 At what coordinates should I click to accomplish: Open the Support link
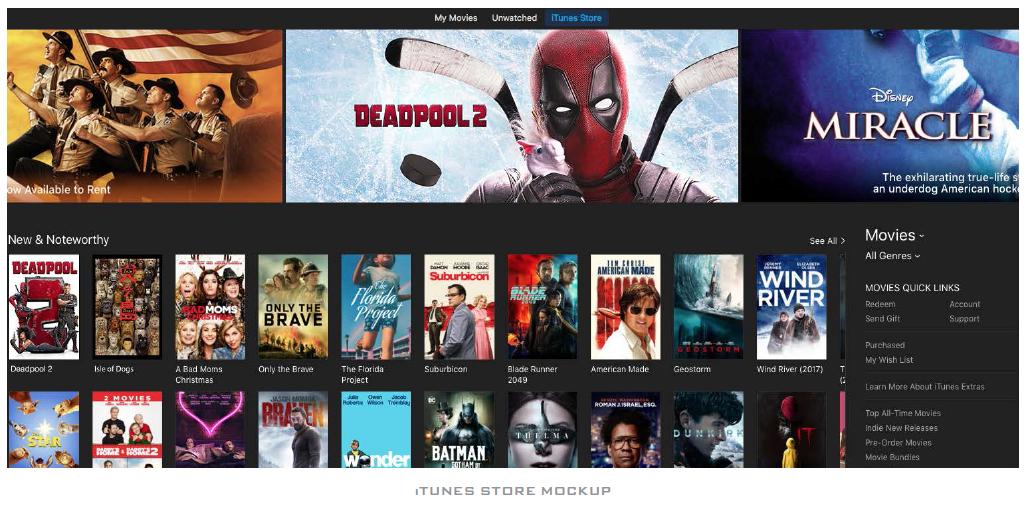tap(964, 319)
